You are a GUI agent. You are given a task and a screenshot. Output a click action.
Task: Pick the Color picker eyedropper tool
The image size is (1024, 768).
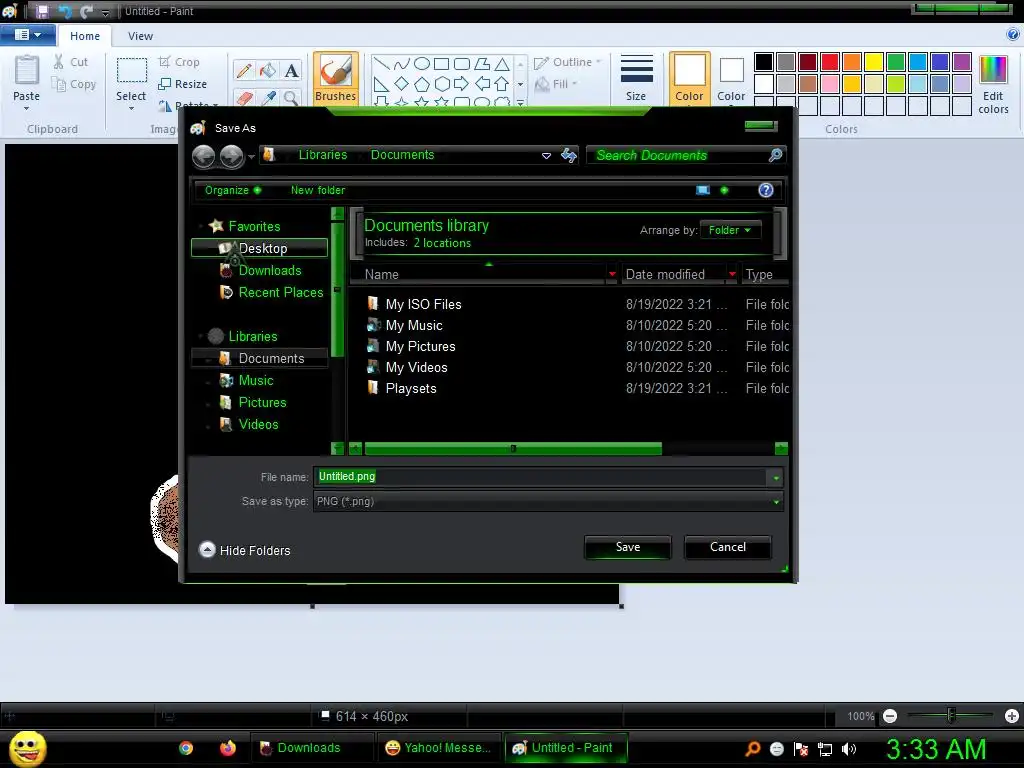pyautogui.click(x=268, y=98)
